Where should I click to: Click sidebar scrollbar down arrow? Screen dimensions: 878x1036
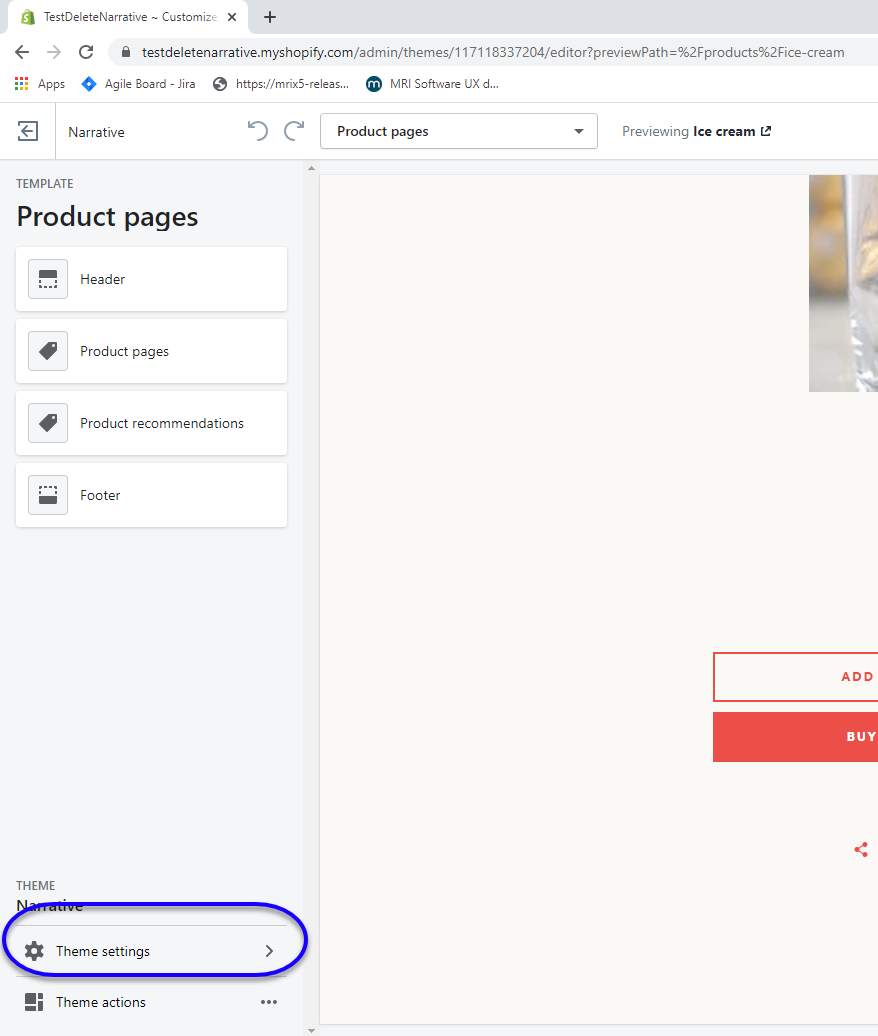[311, 1030]
